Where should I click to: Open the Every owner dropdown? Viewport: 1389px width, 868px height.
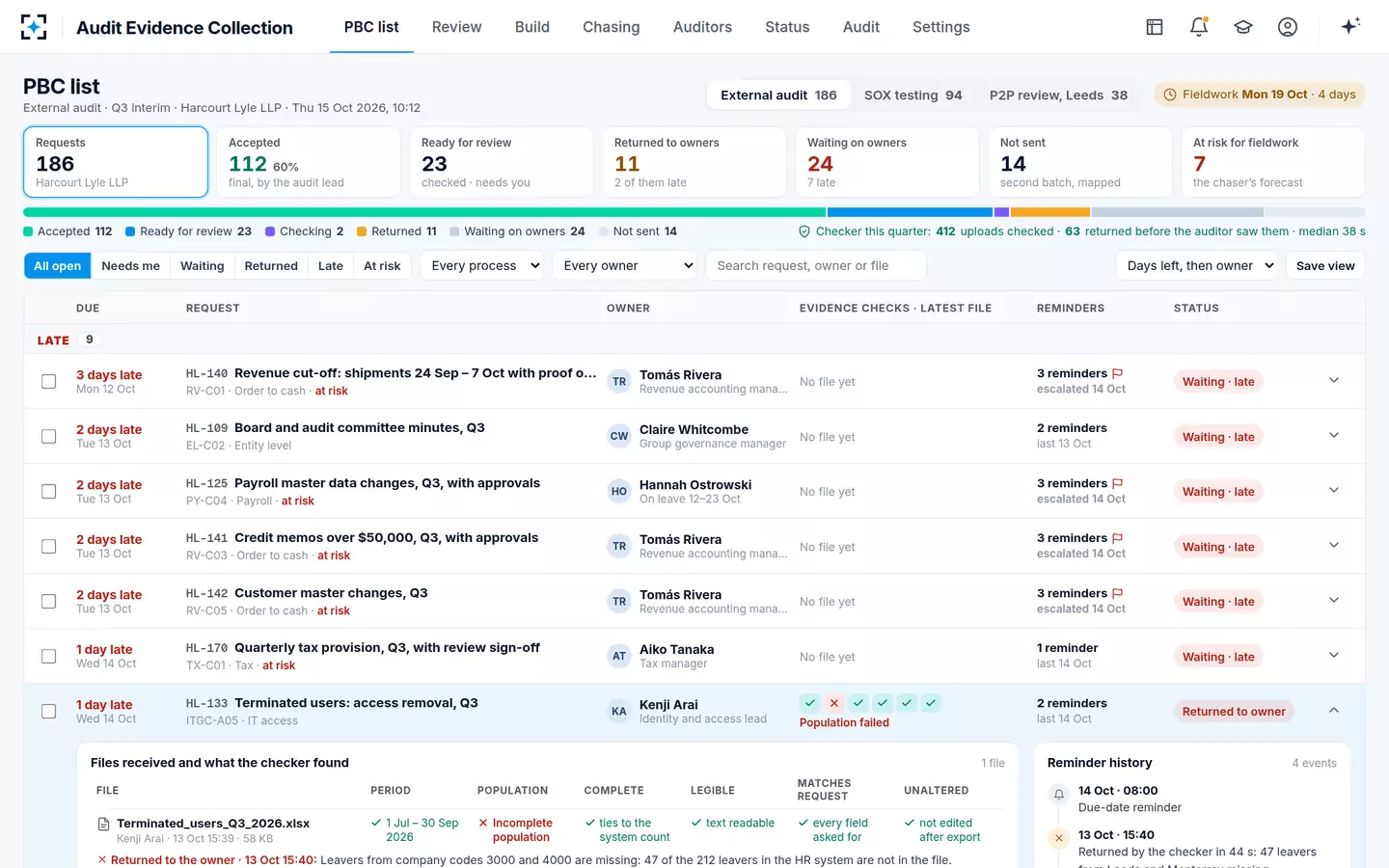click(x=625, y=265)
